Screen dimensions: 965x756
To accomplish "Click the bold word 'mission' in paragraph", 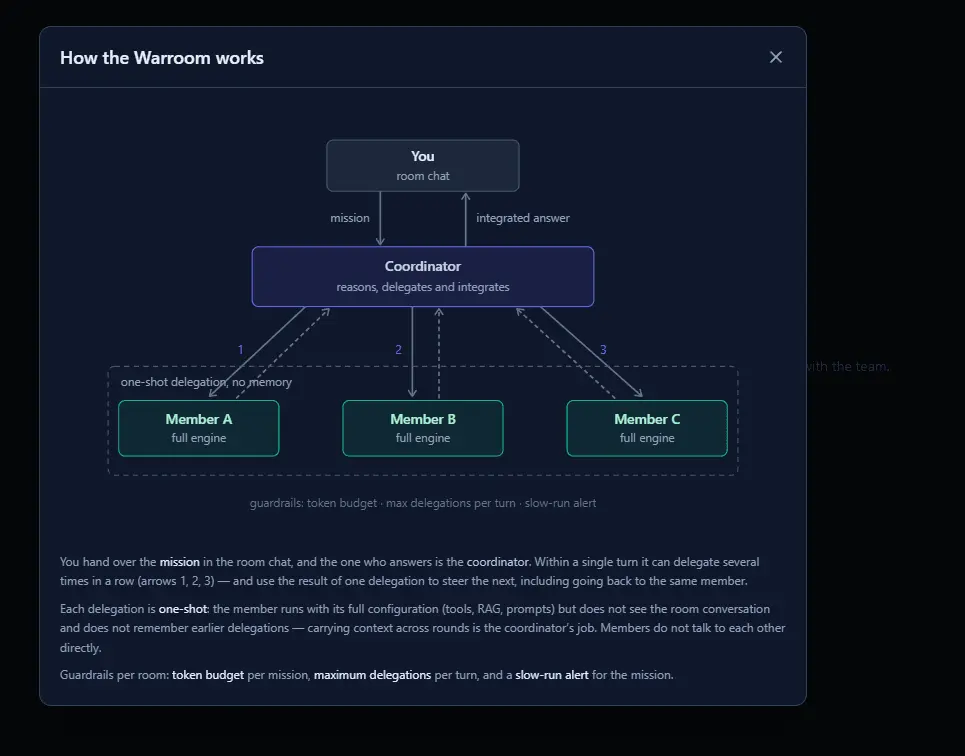I will [x=180, y=562].
